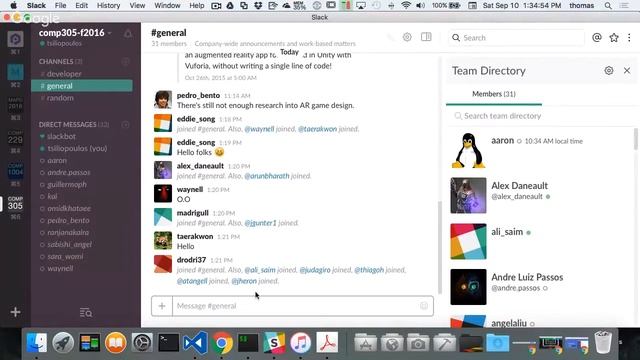Click the 31 members link in header
The height and width of the screenshot is (360, 640).
[169, 44]
